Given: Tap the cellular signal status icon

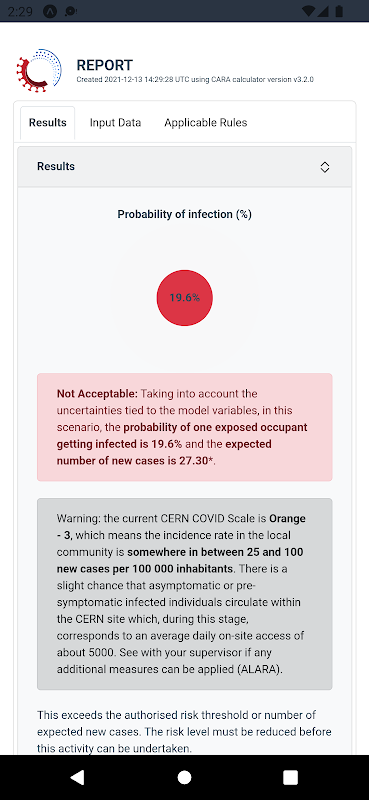Looking at the screenshot, I should pos(325,11).
